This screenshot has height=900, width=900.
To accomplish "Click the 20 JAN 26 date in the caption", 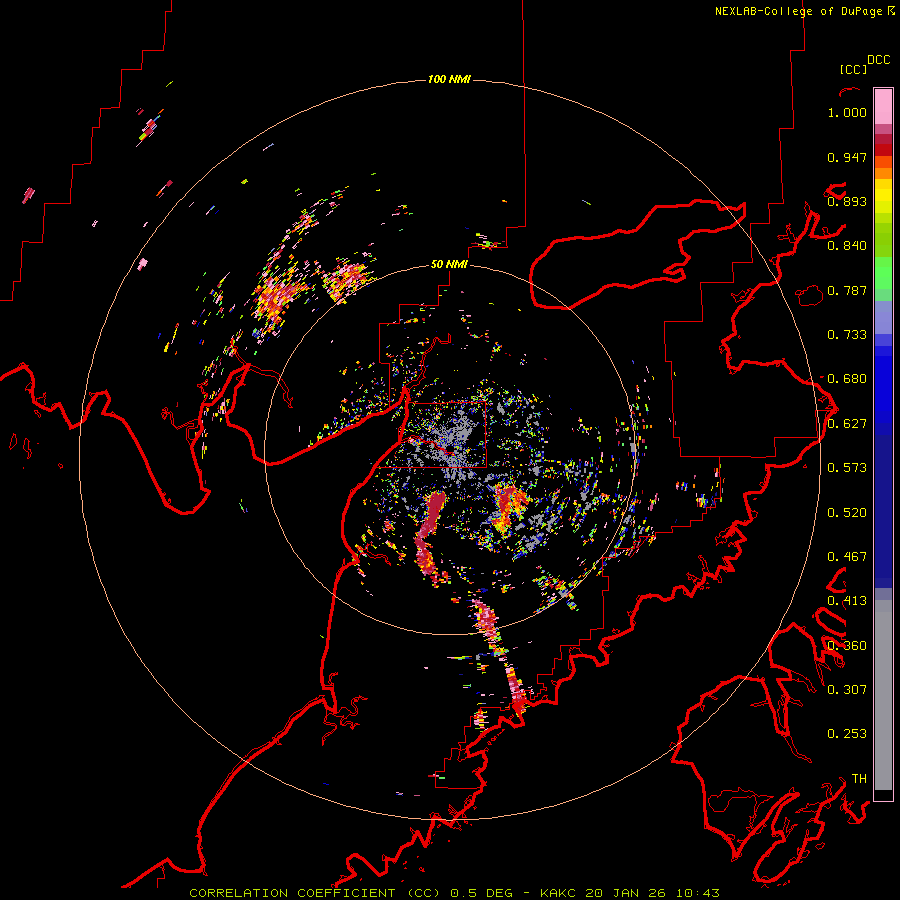I will coord(626,893).
